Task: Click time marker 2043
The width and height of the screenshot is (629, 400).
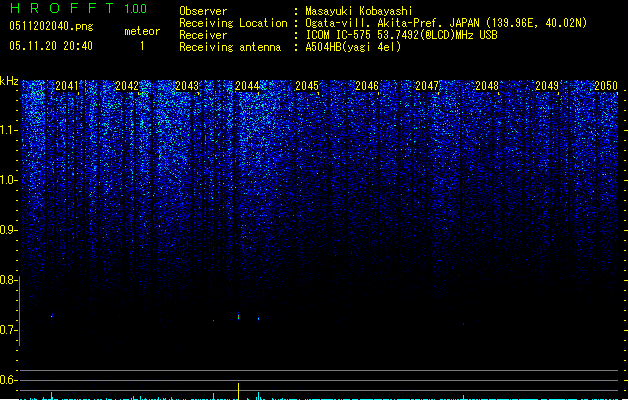Action: pos(187,86)
